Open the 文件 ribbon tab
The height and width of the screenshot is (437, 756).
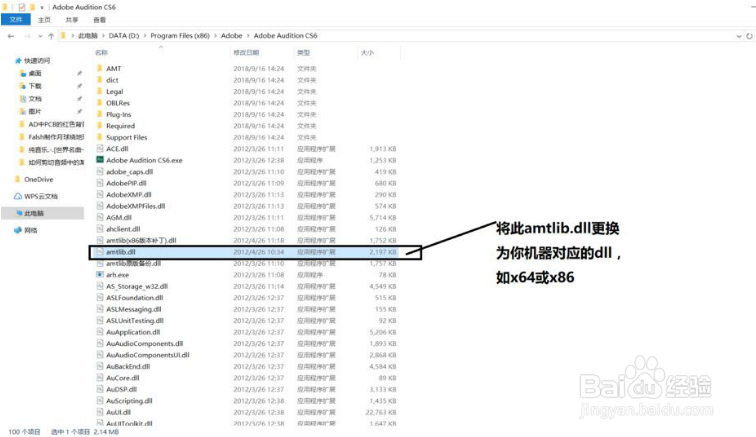[16, 20]
